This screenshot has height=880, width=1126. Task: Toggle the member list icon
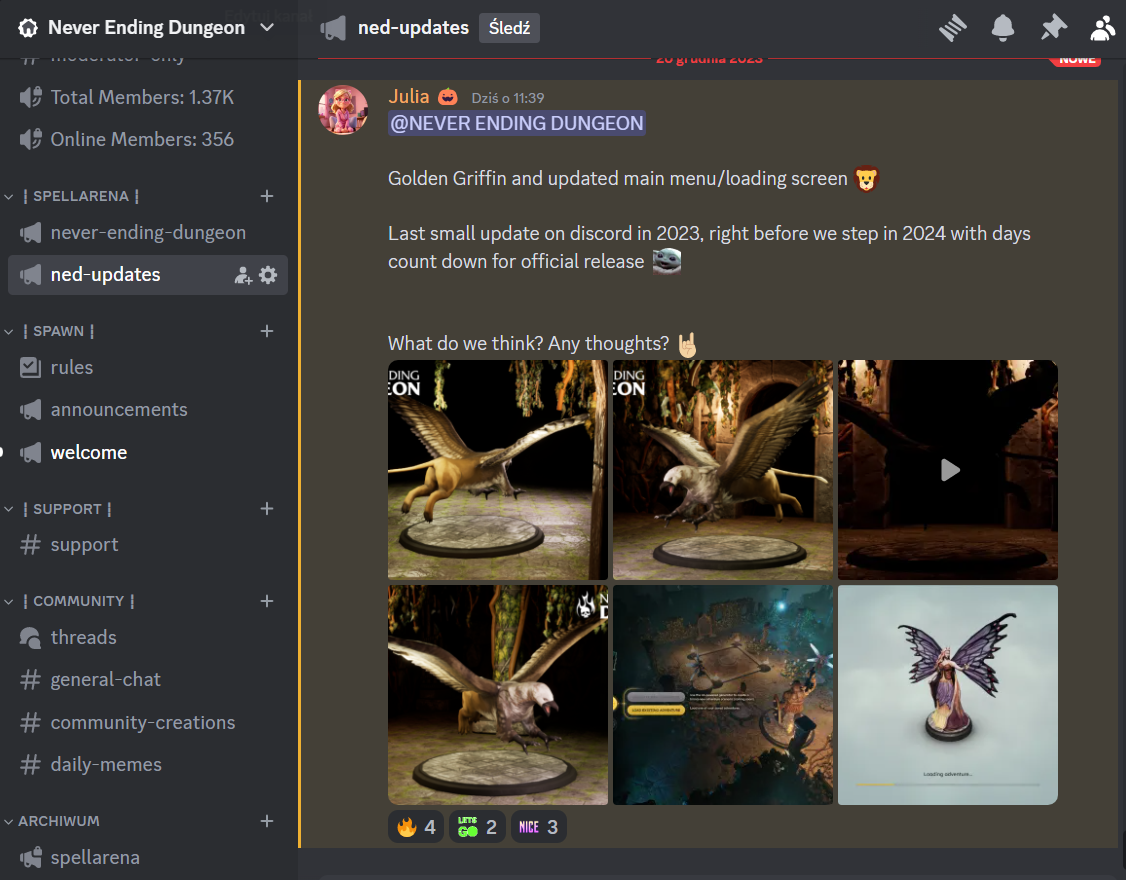1103,28
